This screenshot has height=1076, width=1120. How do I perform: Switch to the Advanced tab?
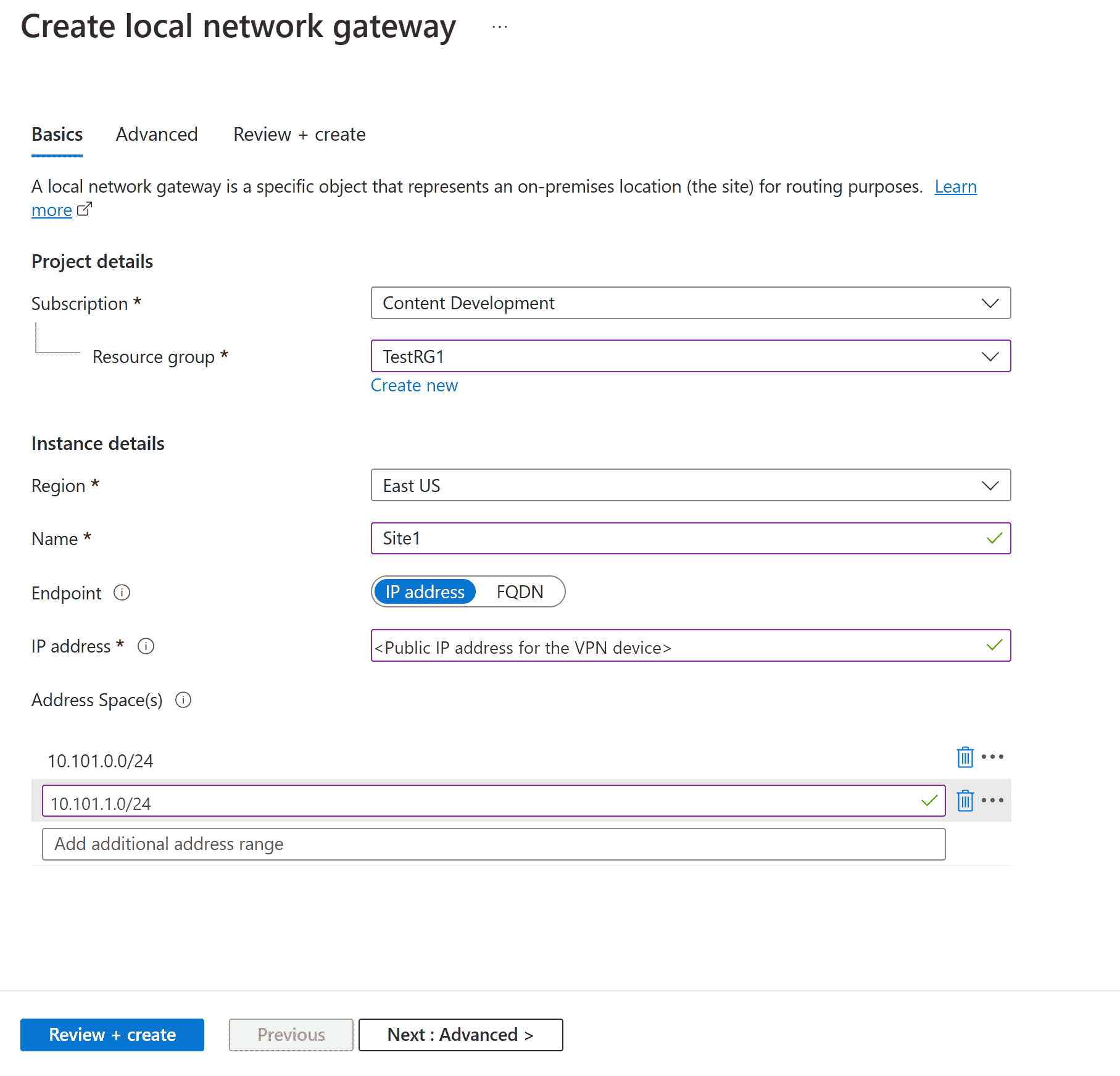[x=156, y=134]
